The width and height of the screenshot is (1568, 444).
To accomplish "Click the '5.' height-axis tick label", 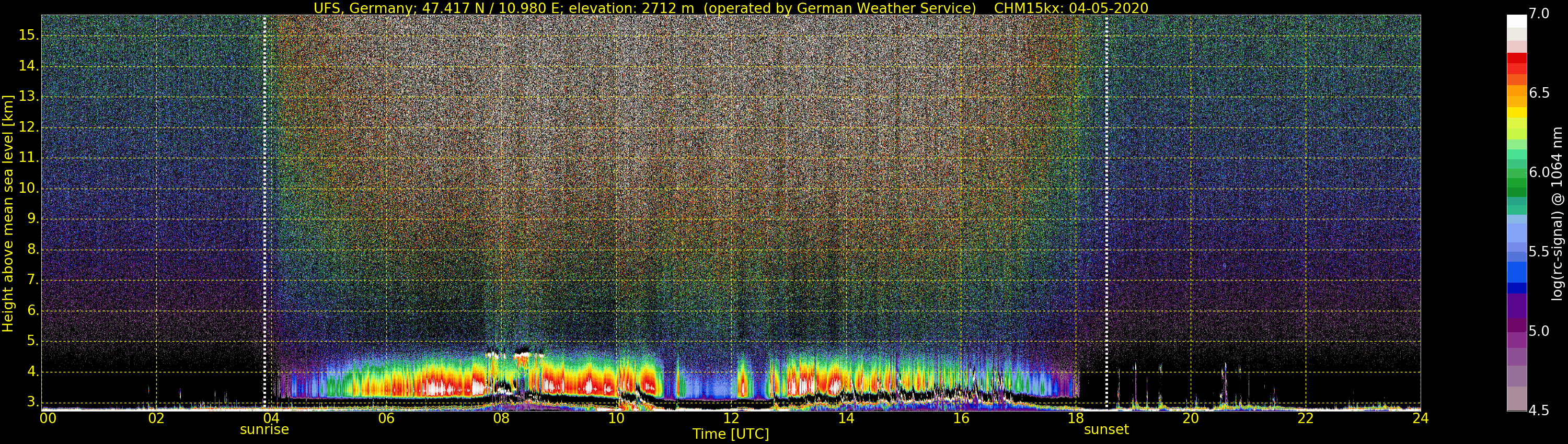I will tap(33, 341).
